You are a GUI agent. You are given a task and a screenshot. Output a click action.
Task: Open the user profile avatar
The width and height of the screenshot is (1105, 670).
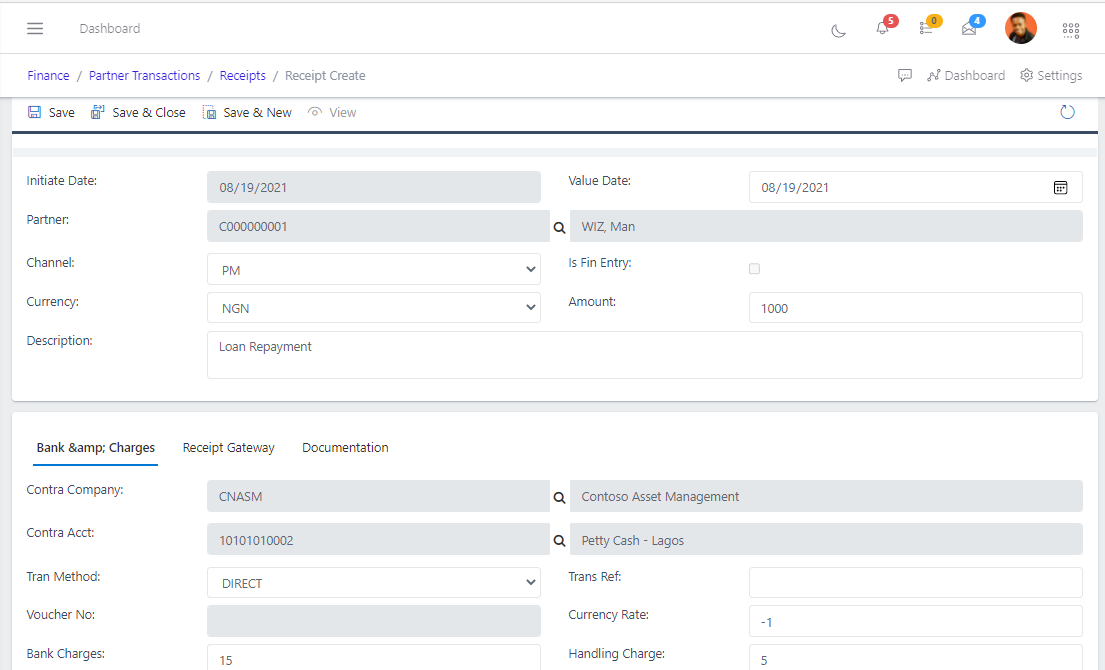click(1020, 28)
